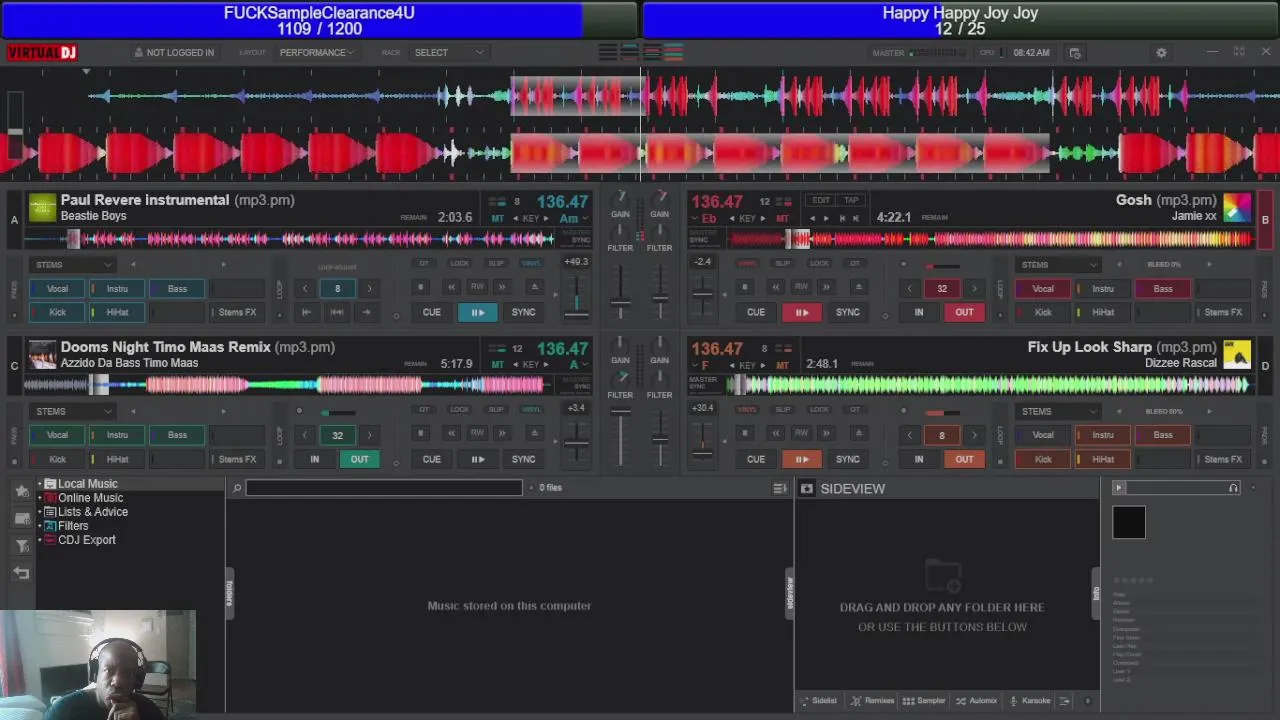Toggle Vocal stem on deck A

pyautogui.click(x=57, y=289)
